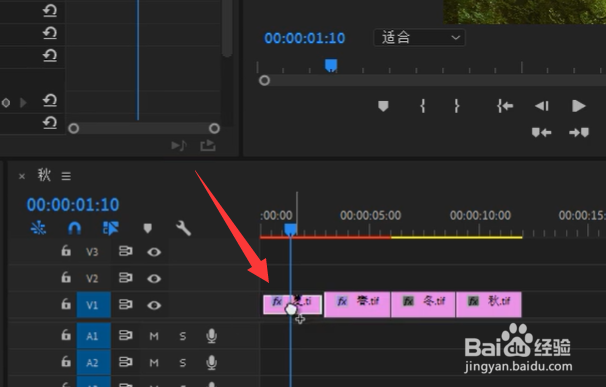Solo audio track A2
Viewport: 606px width, 387px height.
tap(182, 363)
